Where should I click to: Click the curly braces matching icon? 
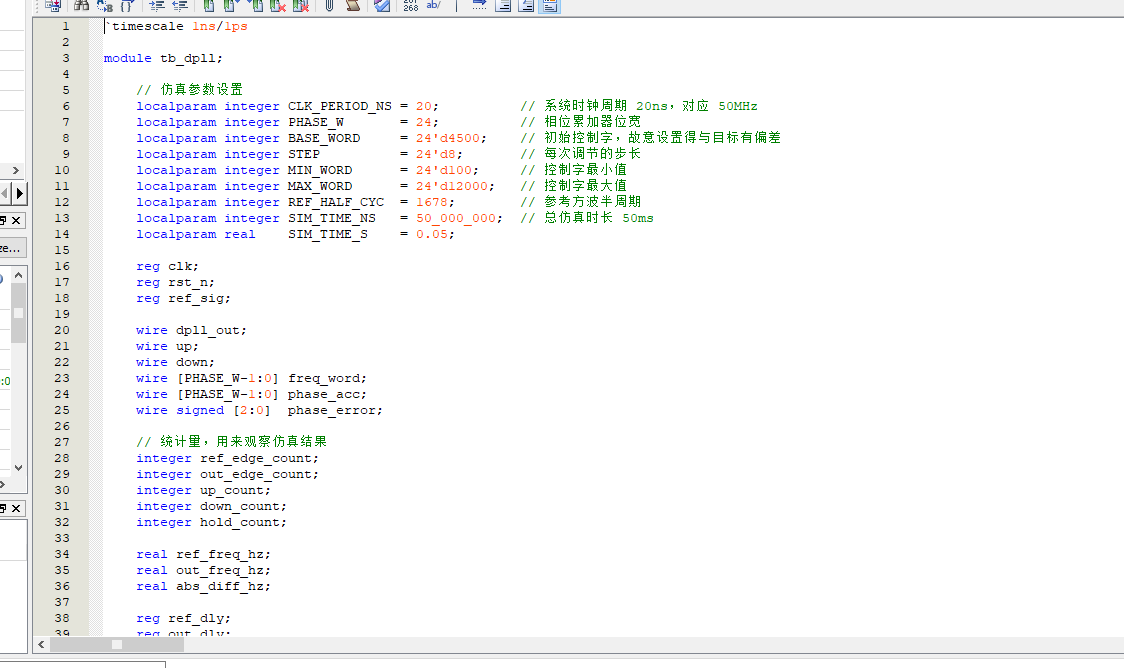pyautogui.click(x=128, y=6)
